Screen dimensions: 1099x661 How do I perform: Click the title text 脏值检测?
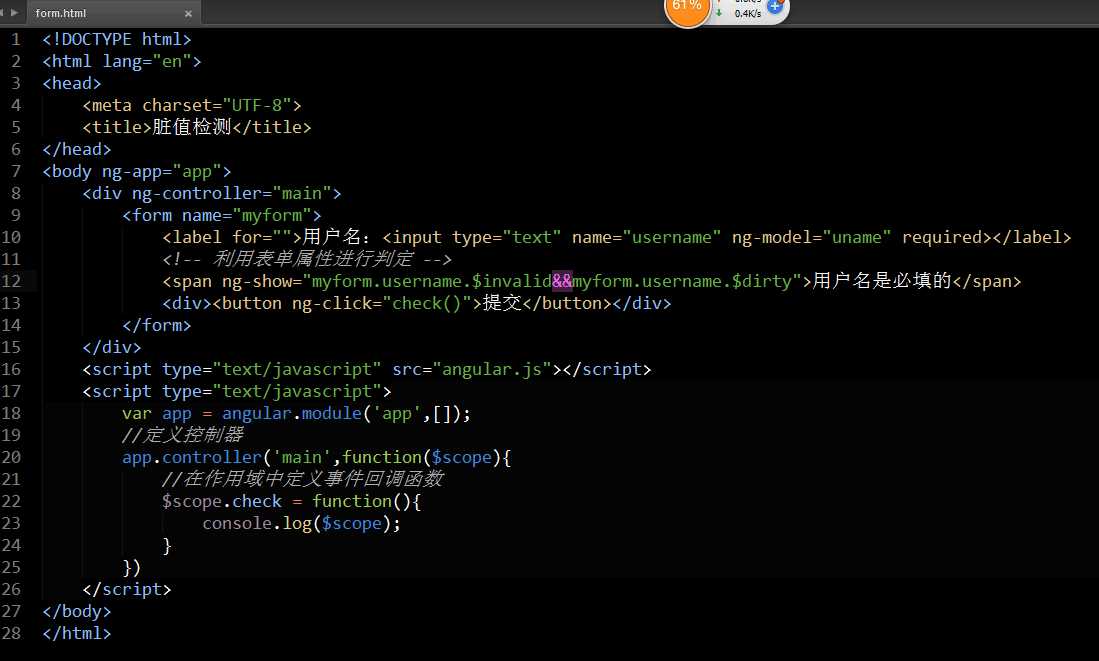(x=191, y=127)
